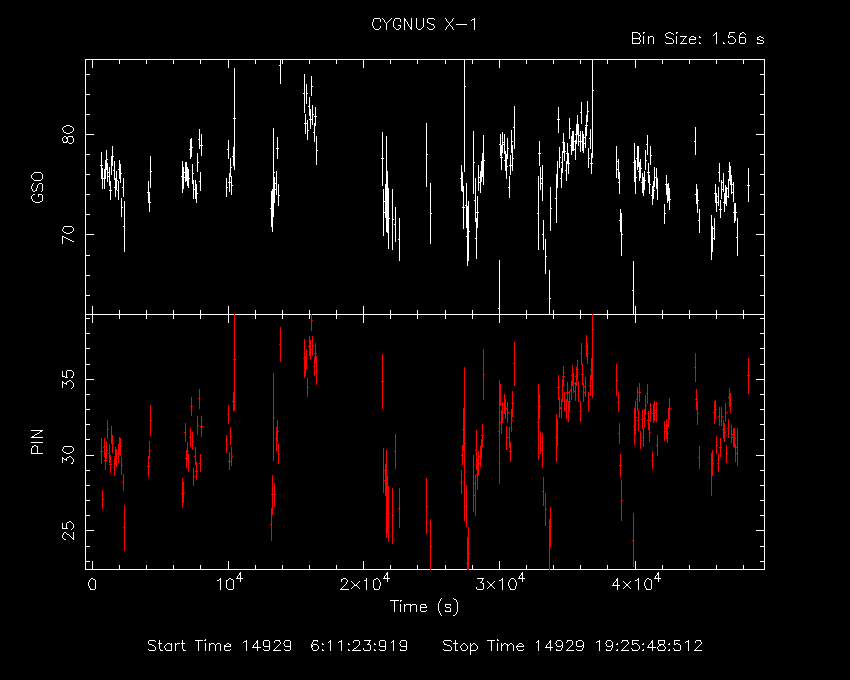Screen dimensions: 850x680
Task: Select the Stop Time 14929 19:25:48:512 text
Action: [x=572, y=646]
